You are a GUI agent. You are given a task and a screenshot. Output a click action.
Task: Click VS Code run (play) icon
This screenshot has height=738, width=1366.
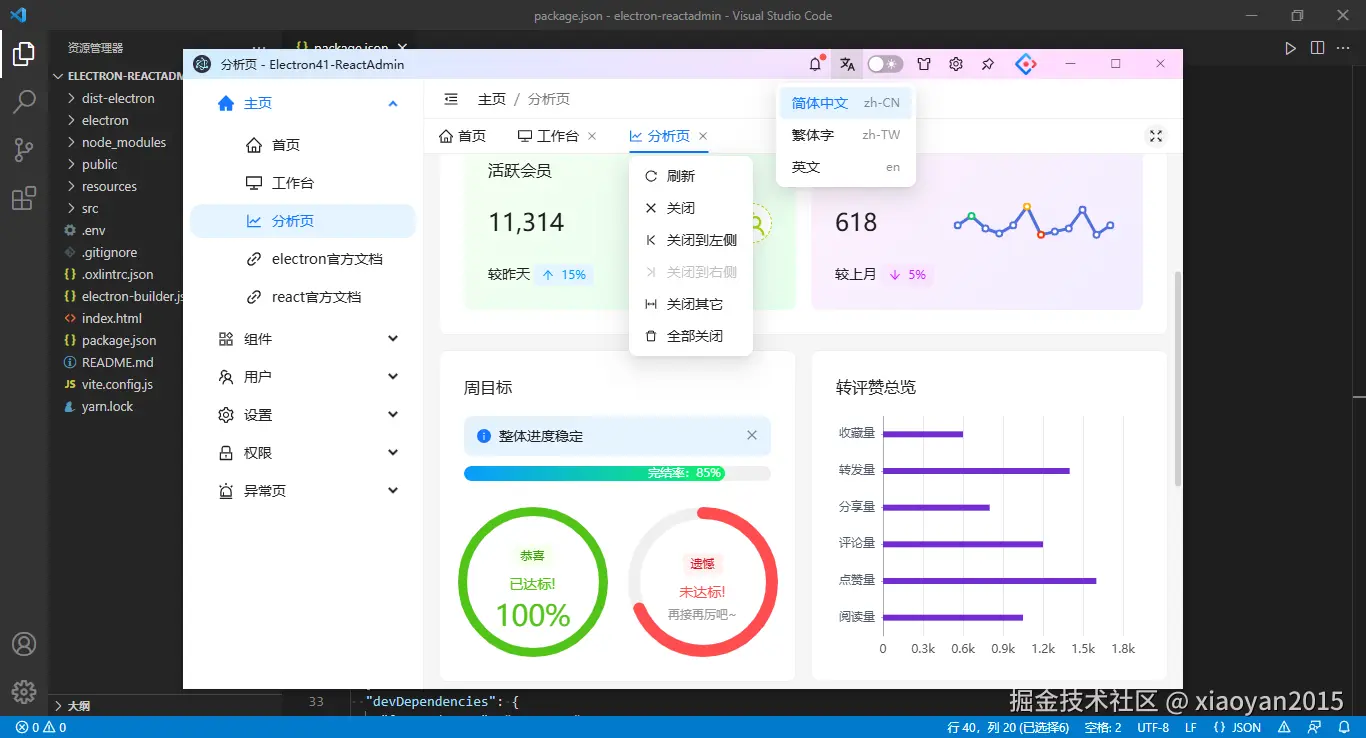1290,48
